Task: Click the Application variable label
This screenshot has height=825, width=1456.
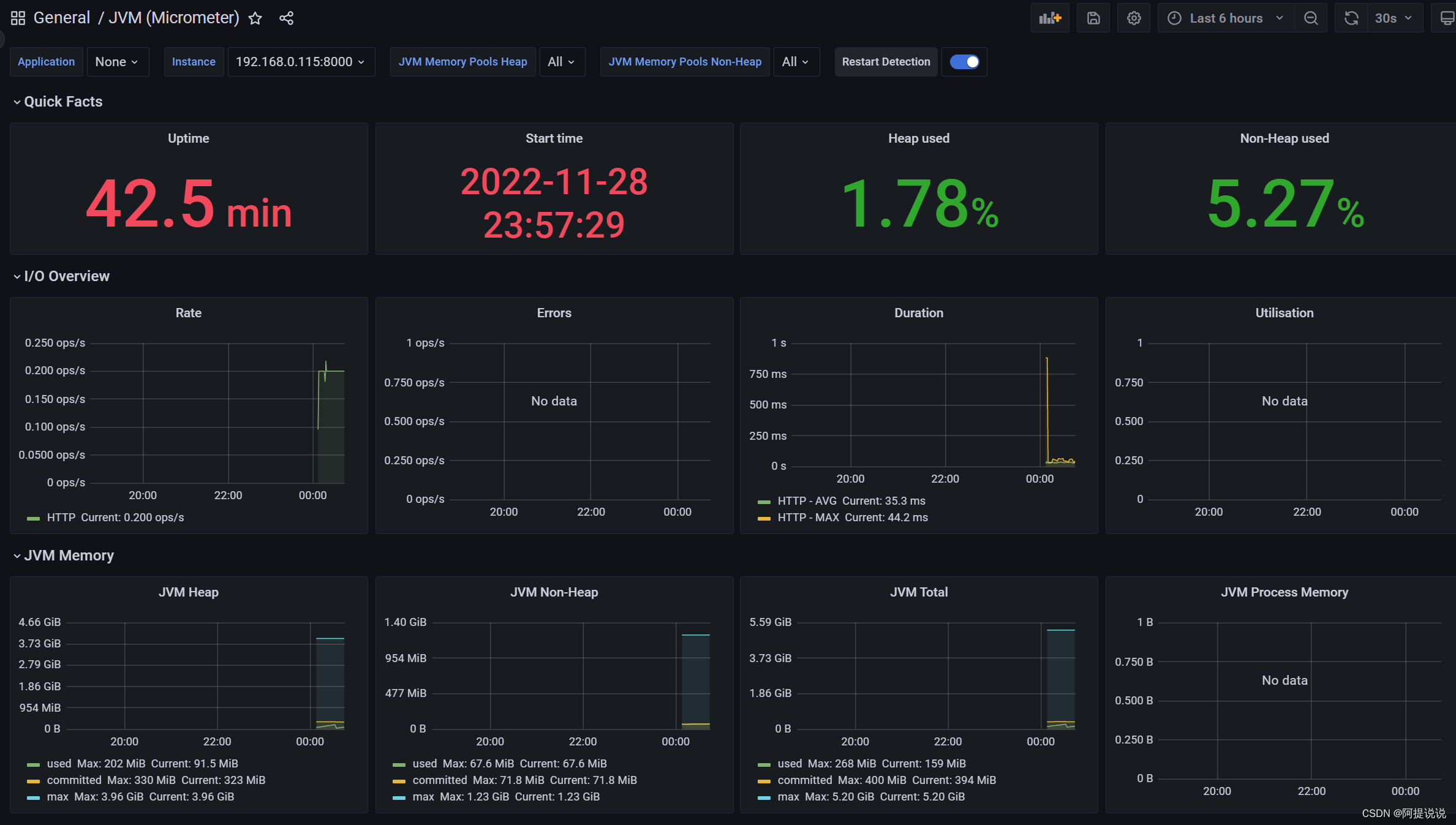Action: [46, 62]
